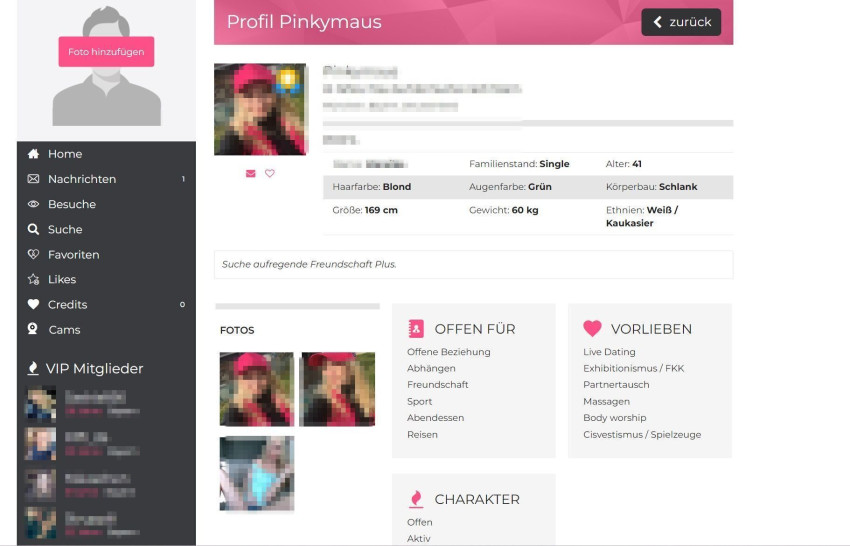Click the Suche magnifier icon
This screenshot has width=850, height=546.
33,229
